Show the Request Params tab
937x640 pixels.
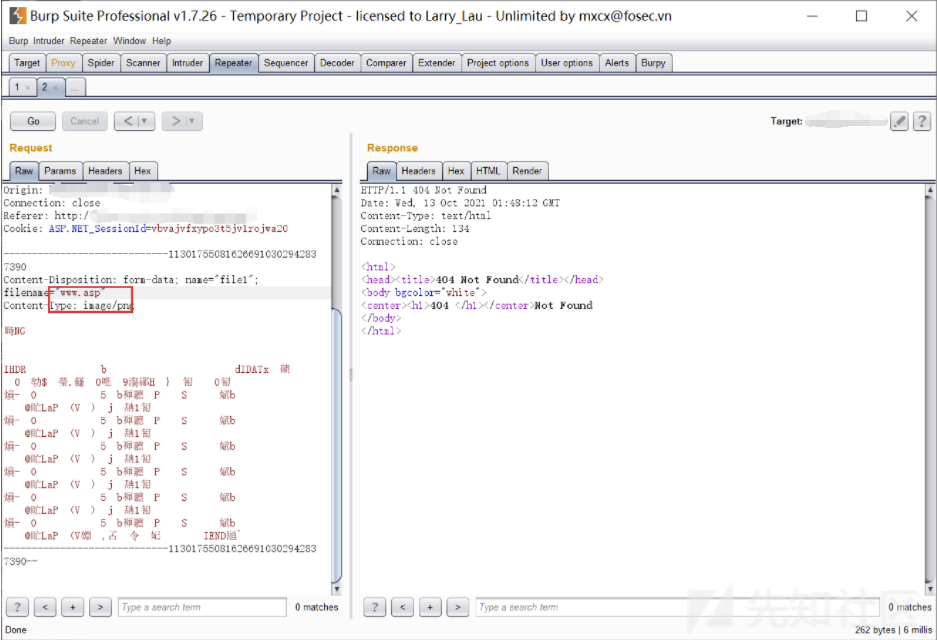pyautogui.click(x=60, y=171)
